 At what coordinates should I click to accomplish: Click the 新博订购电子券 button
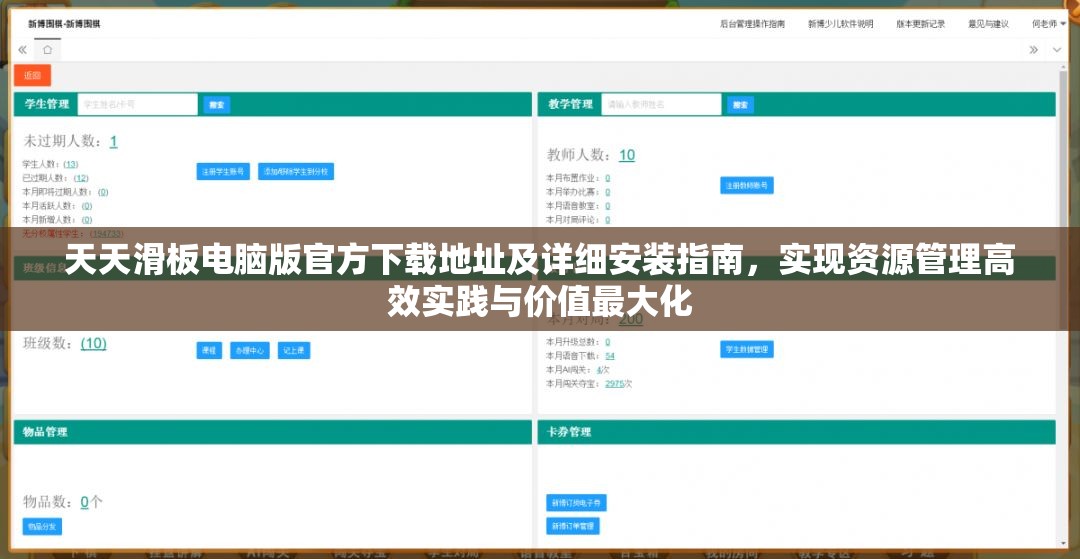click(x=576, y=503)
